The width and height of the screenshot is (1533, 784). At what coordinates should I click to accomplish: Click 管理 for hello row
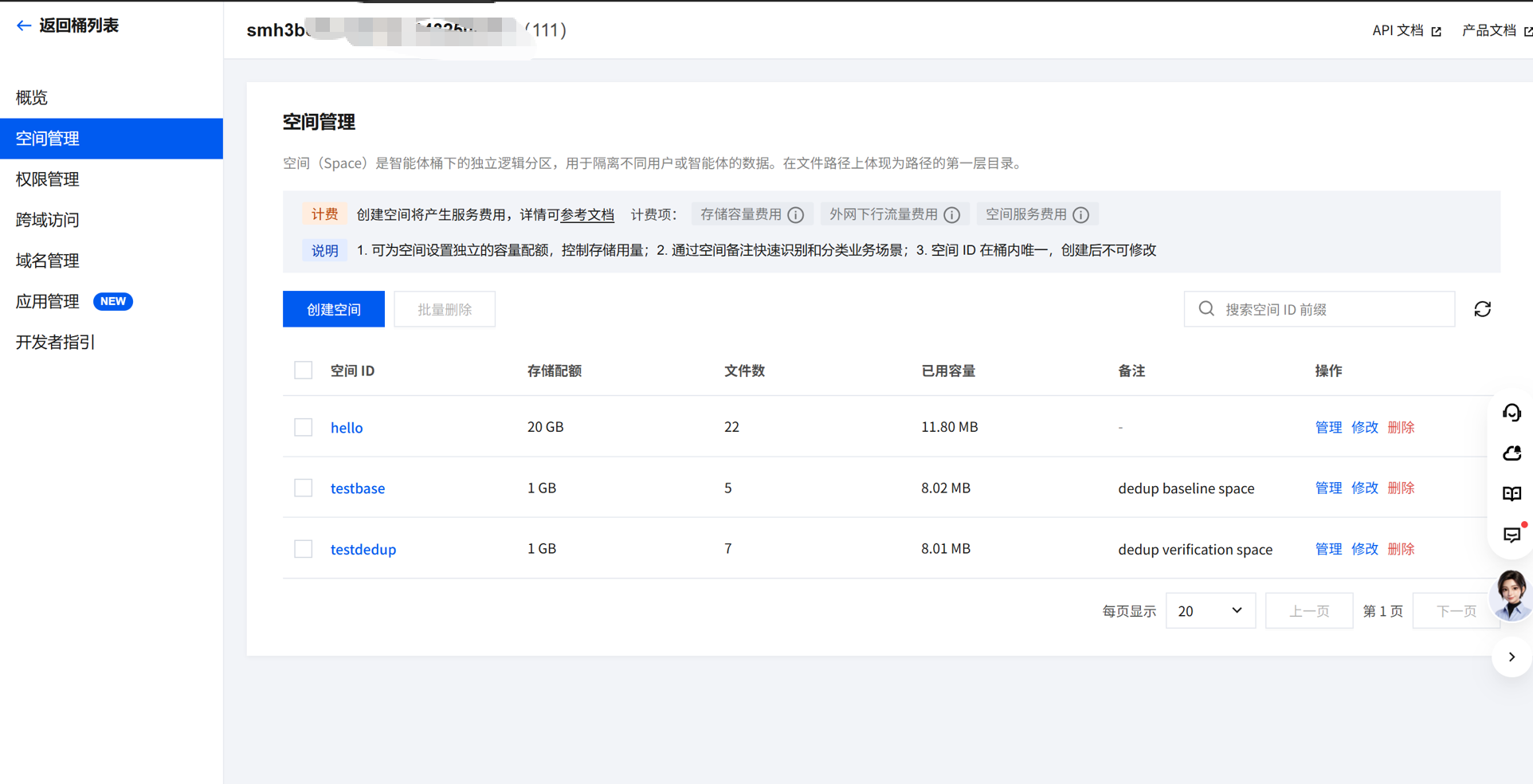click(x=1328, y=427)
